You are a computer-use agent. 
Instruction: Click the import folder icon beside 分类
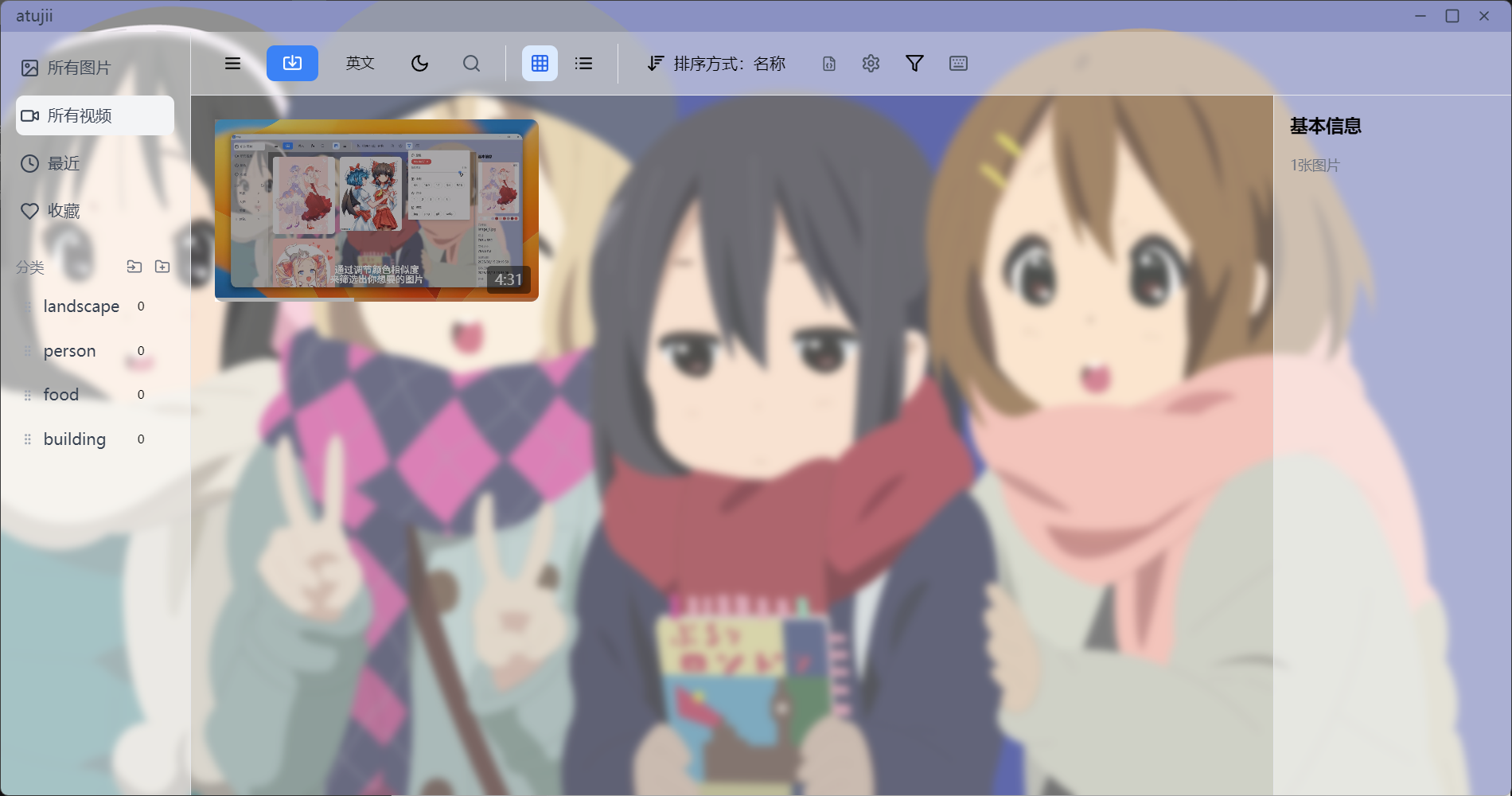tap(134, 267)
